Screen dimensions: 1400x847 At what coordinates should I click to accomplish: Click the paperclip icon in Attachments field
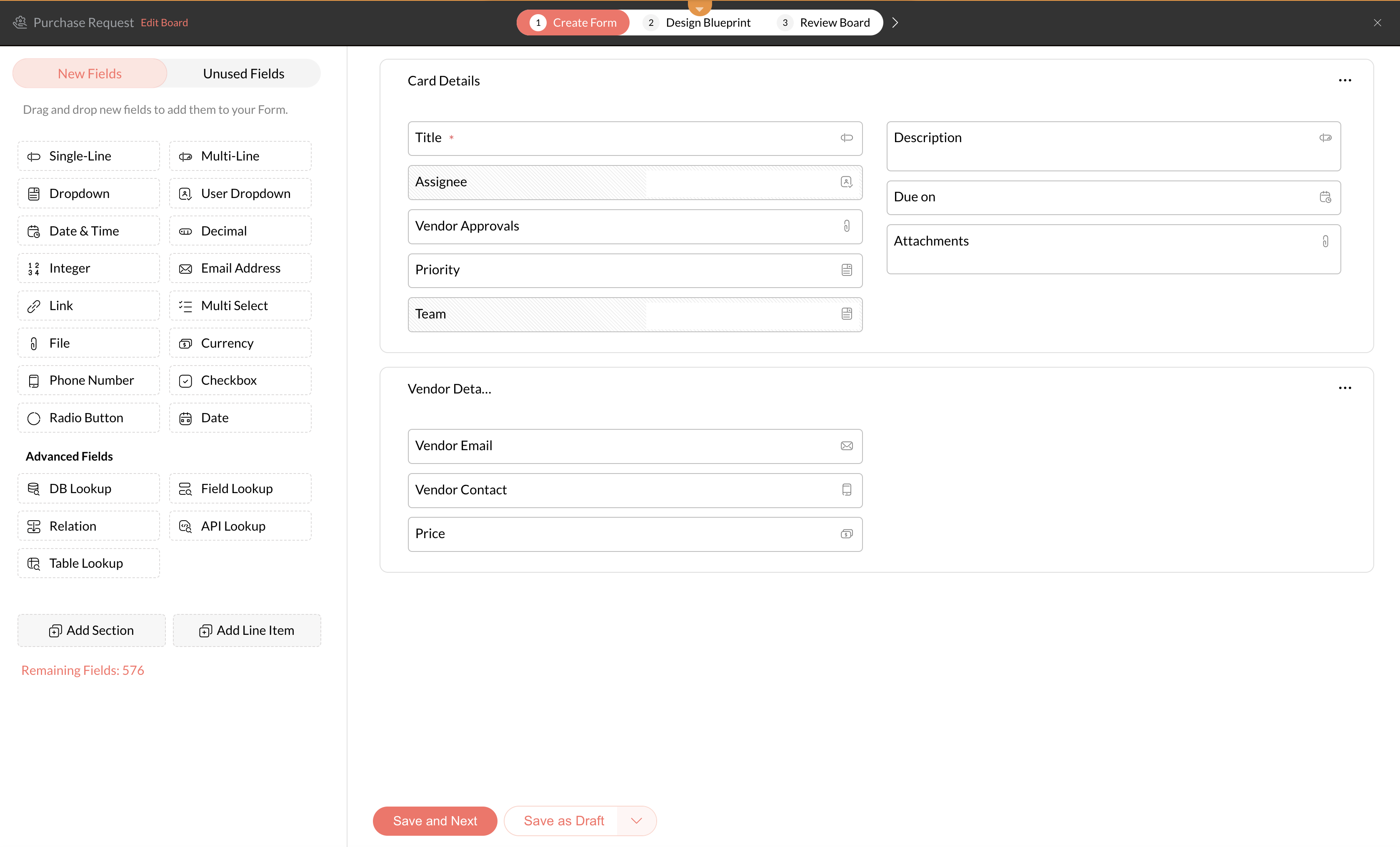point(1325,241)
